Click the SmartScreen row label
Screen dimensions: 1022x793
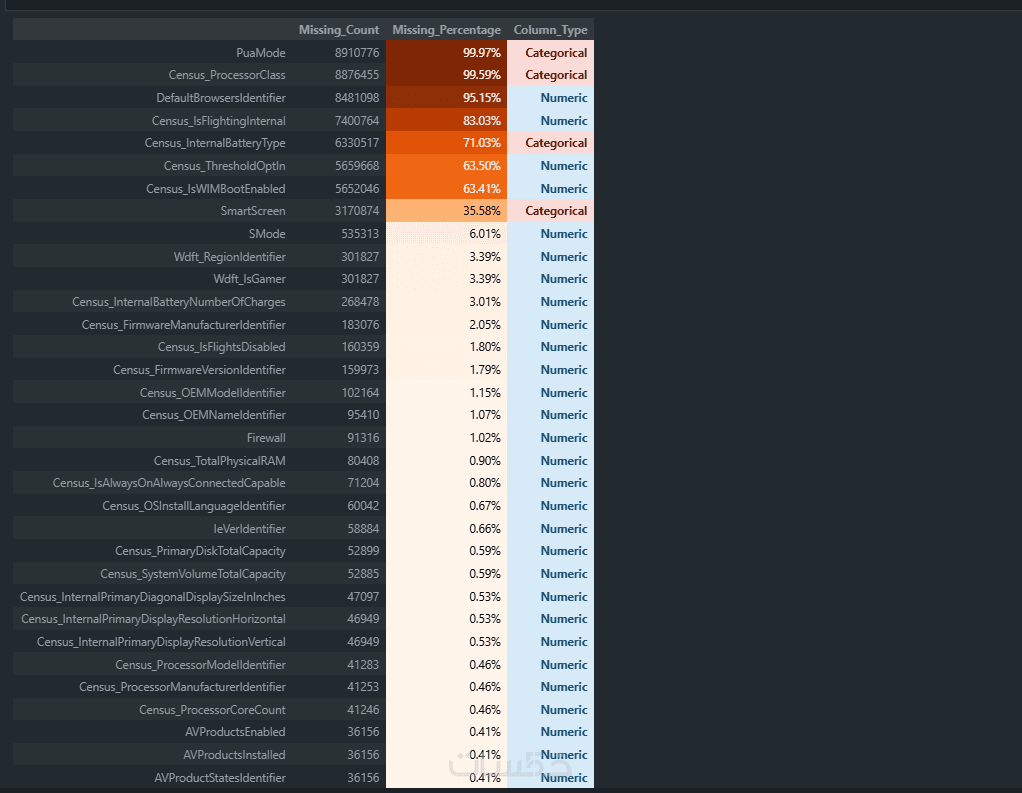tap(253, 211)
